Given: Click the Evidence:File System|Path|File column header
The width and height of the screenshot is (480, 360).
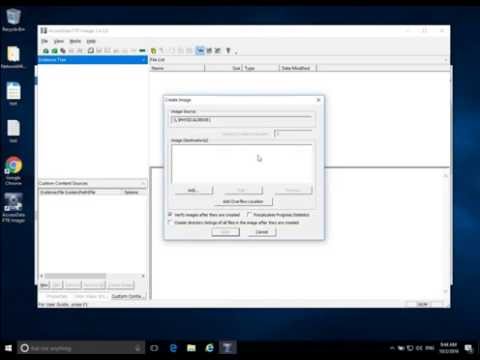Looking at the screenshot, I should pos(80,192).
